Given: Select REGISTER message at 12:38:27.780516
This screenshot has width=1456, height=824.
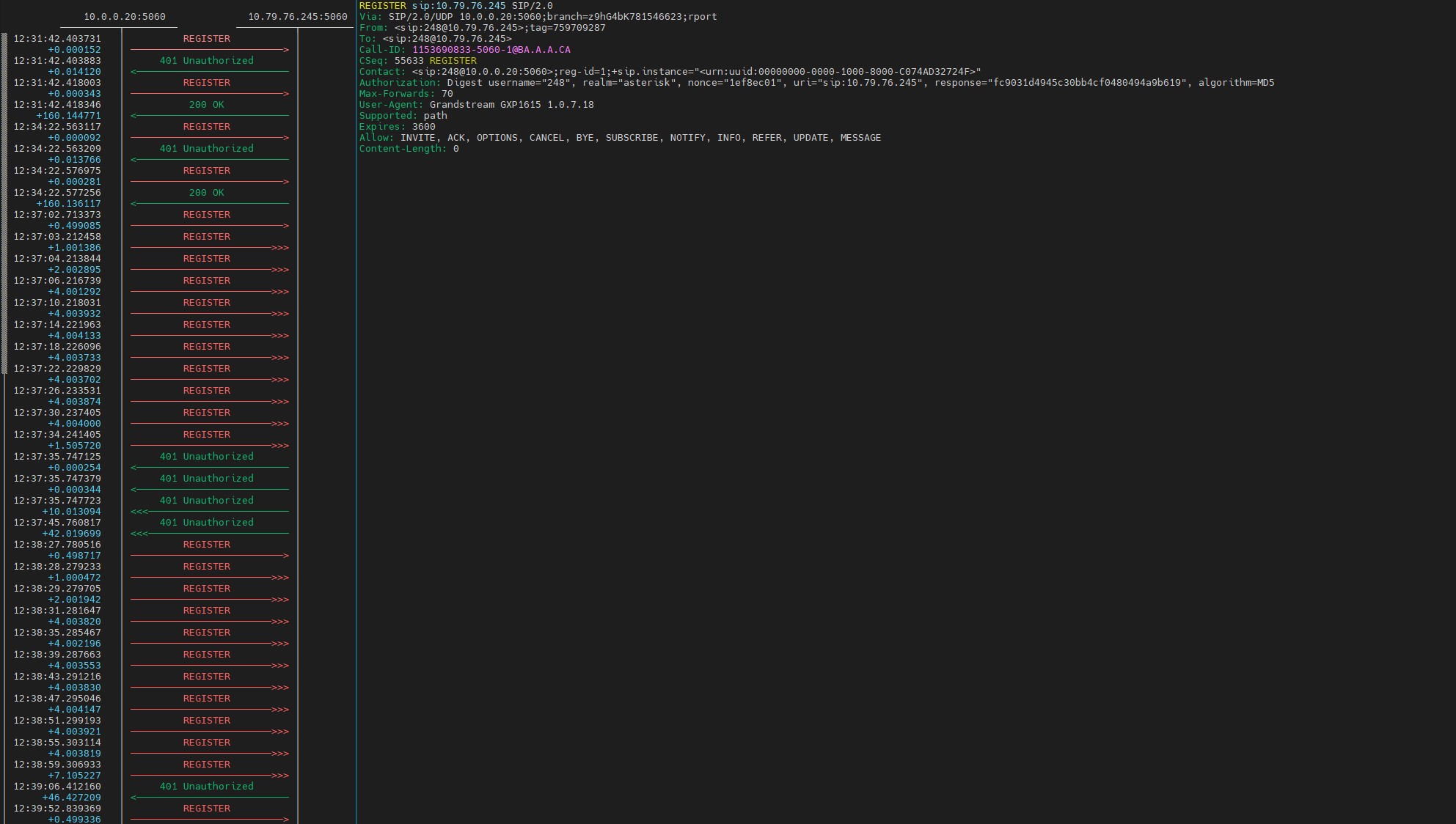Looking at the screenshot, I should [206, 545].
